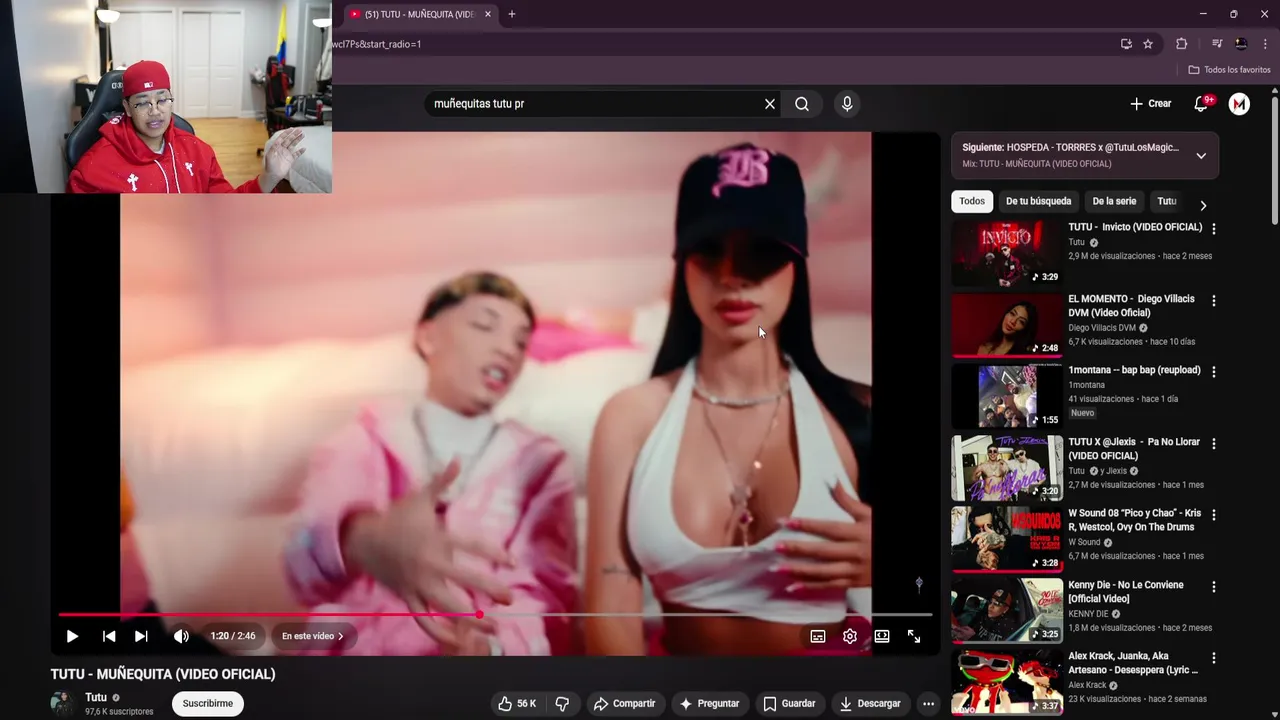Open the Crear menu
Screen dimensions: 1280x720
[1150, 104]
